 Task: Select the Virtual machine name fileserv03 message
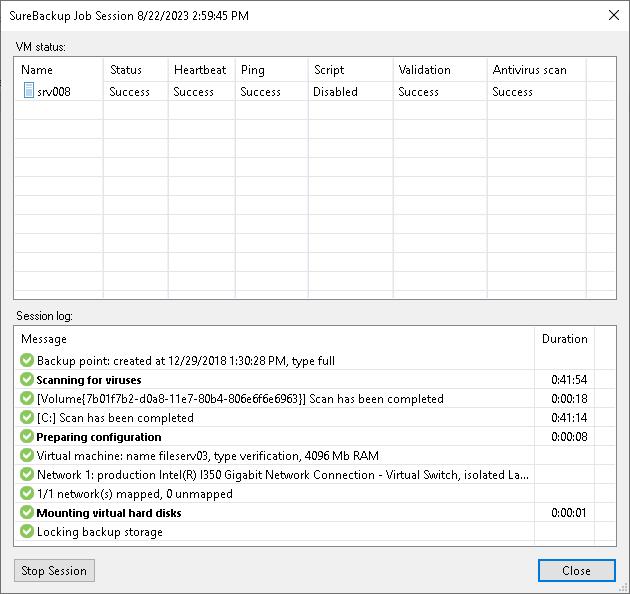(x=208, y=456)
